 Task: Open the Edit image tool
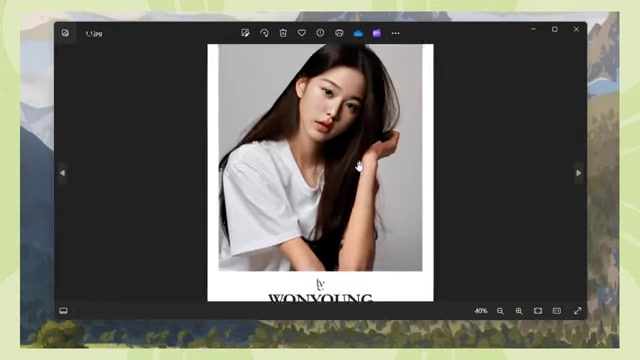[245, 33]
